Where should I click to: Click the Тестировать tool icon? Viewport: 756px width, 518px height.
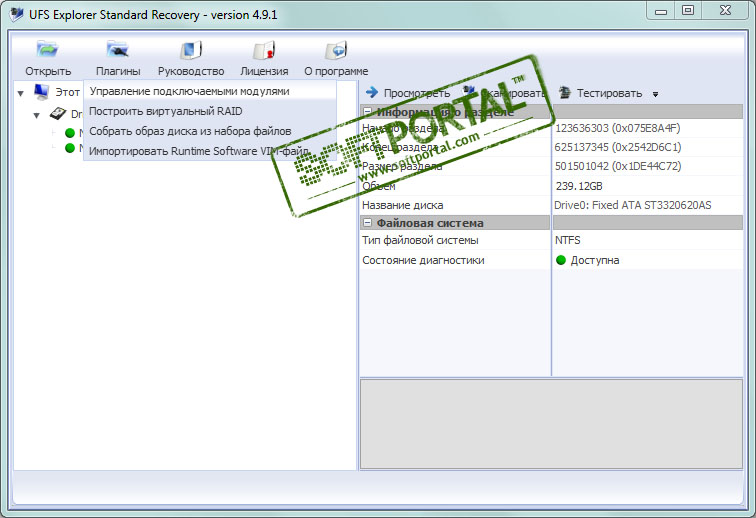565,92
